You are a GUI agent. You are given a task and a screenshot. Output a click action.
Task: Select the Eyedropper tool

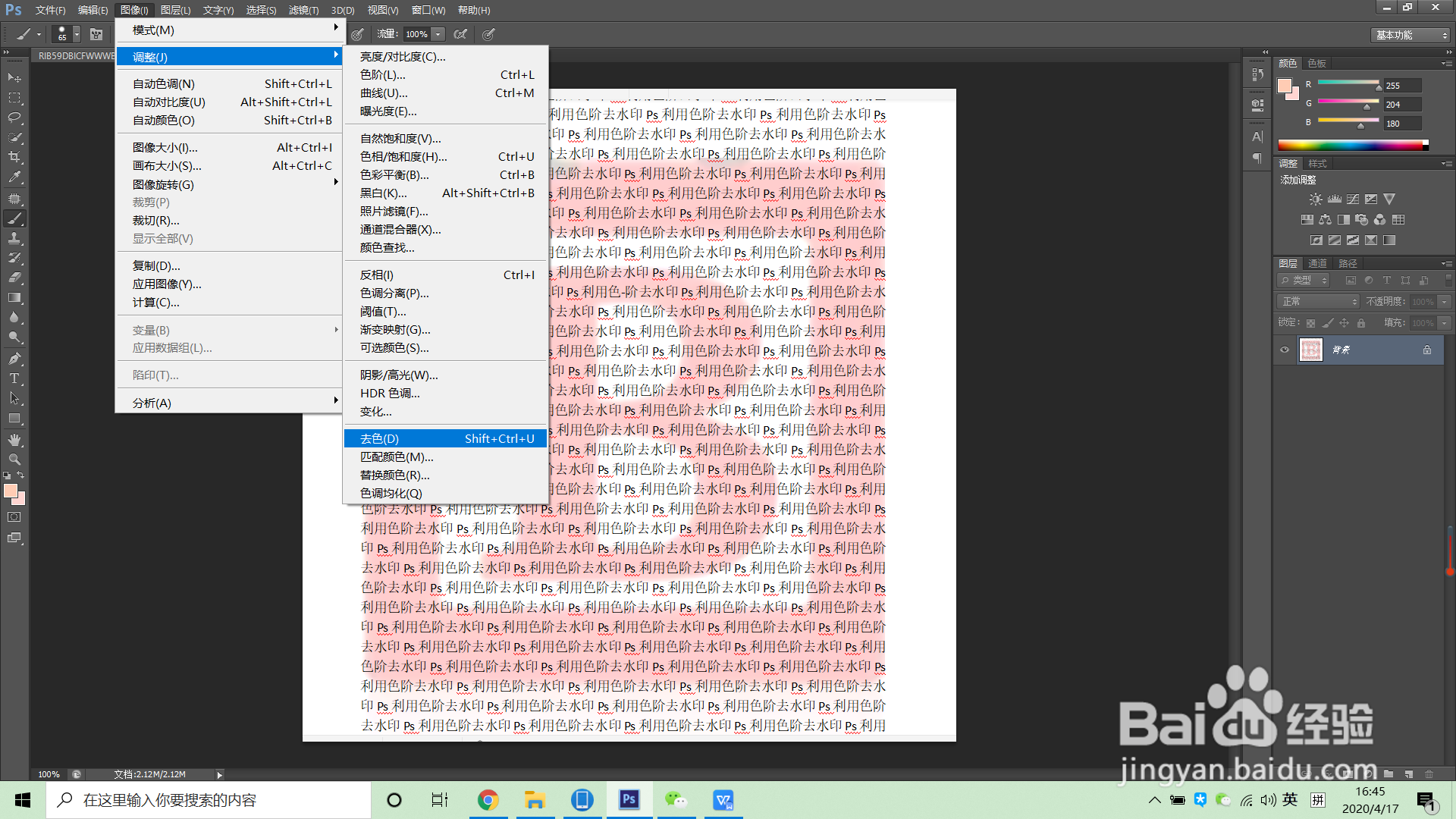(x=14, y=177)
